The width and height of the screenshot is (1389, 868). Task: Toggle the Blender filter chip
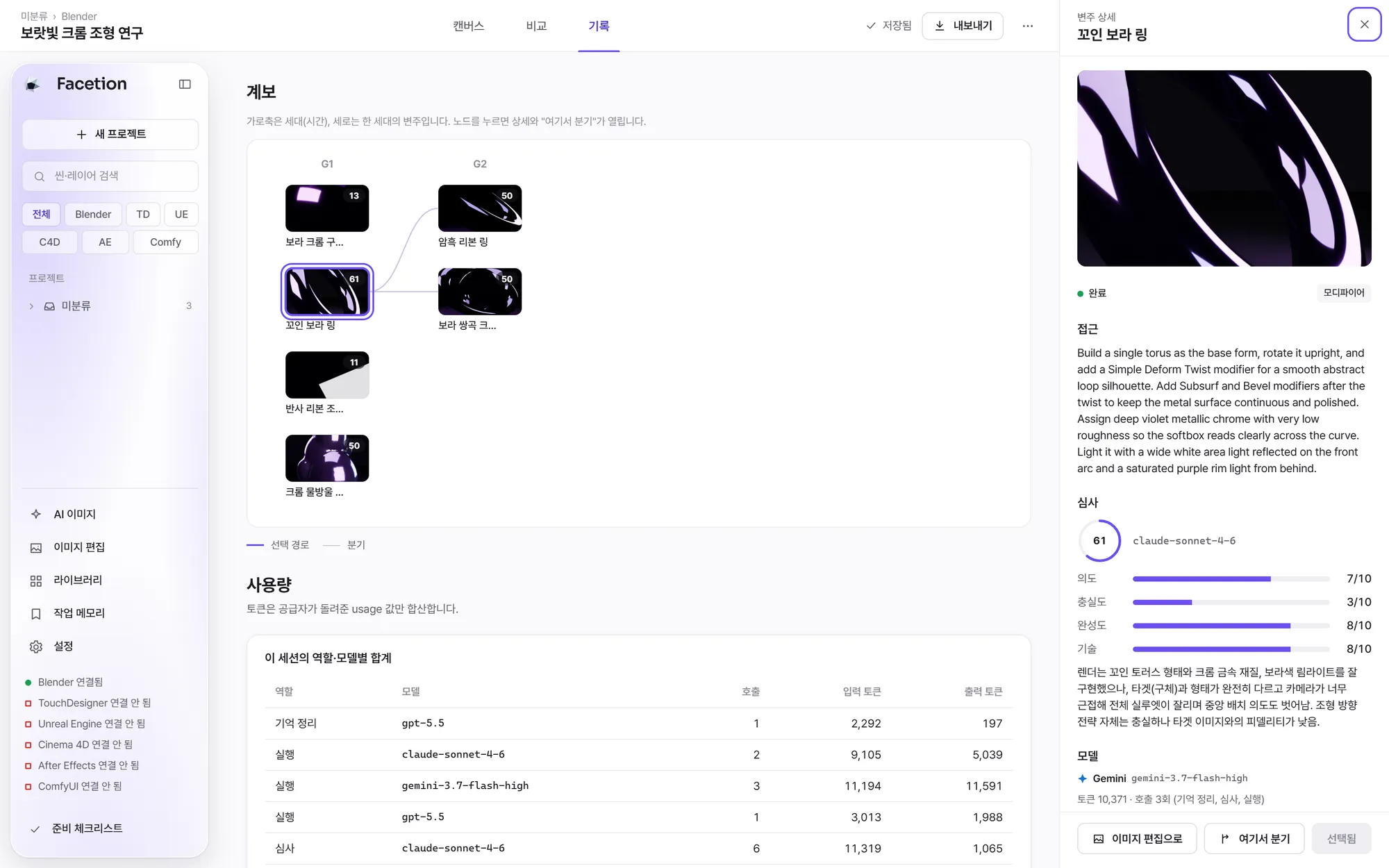pyautogui.click(x=93, y=214)
